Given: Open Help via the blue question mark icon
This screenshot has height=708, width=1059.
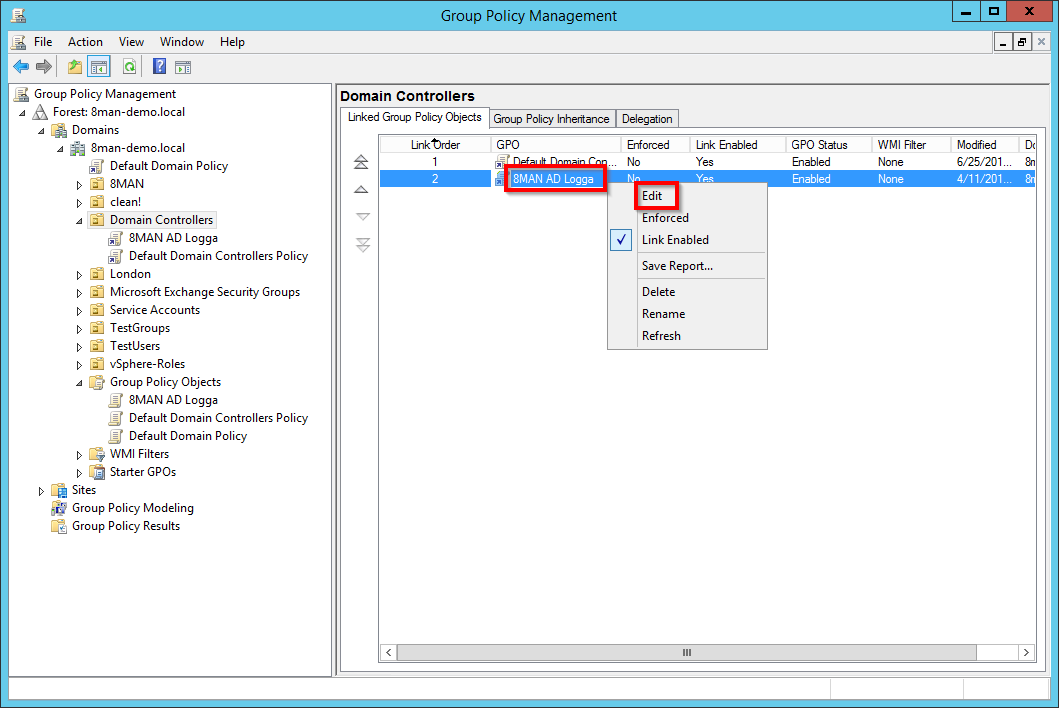Looking at the screenshot, I should coord(159,67).
